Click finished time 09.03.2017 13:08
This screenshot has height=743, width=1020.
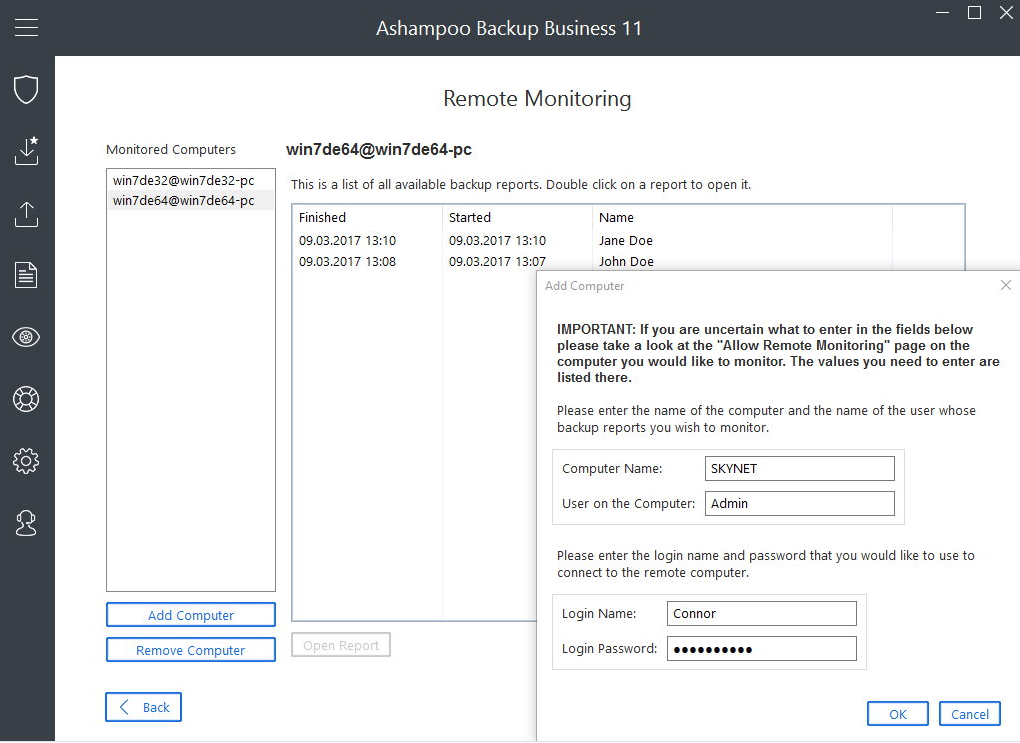[347, 262]
